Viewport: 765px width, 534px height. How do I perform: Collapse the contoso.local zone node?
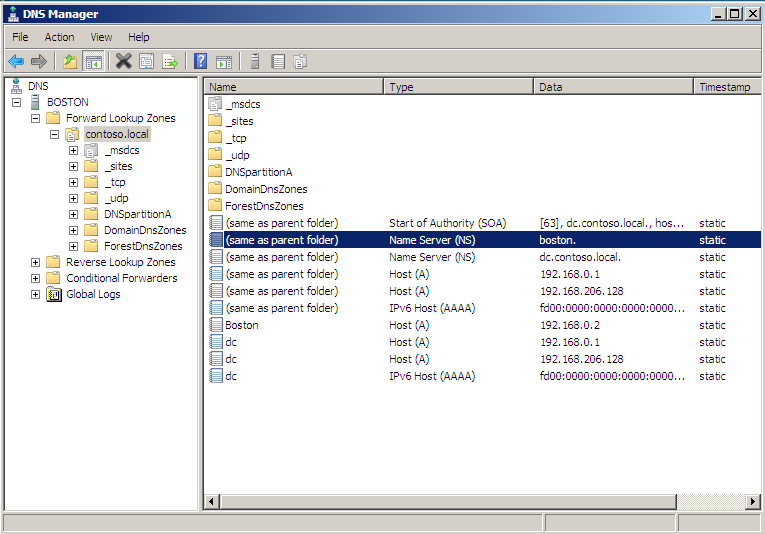pyautogui.click(x=55, y=135)
